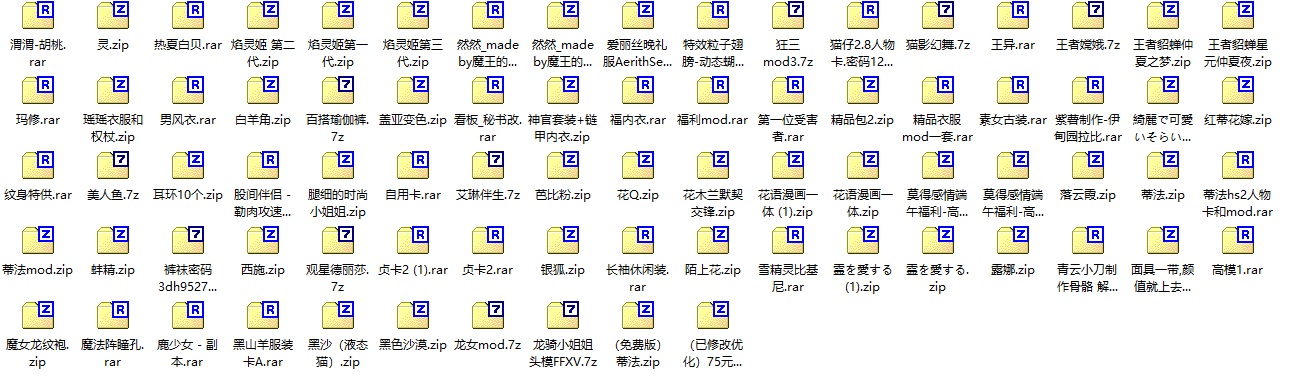
Task: Select the label 福内衣.rar
Action: (638, 120)
